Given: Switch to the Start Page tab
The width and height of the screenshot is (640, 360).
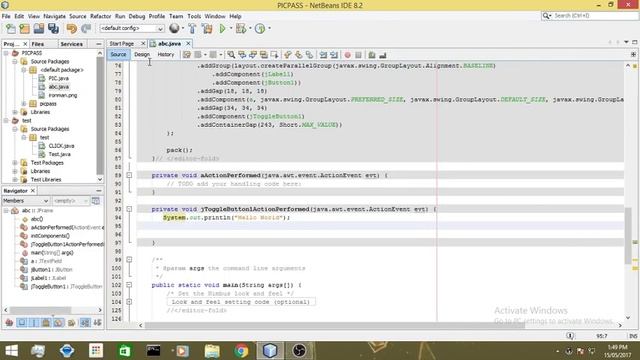Looking at the screenshot, I should point(122,43).
